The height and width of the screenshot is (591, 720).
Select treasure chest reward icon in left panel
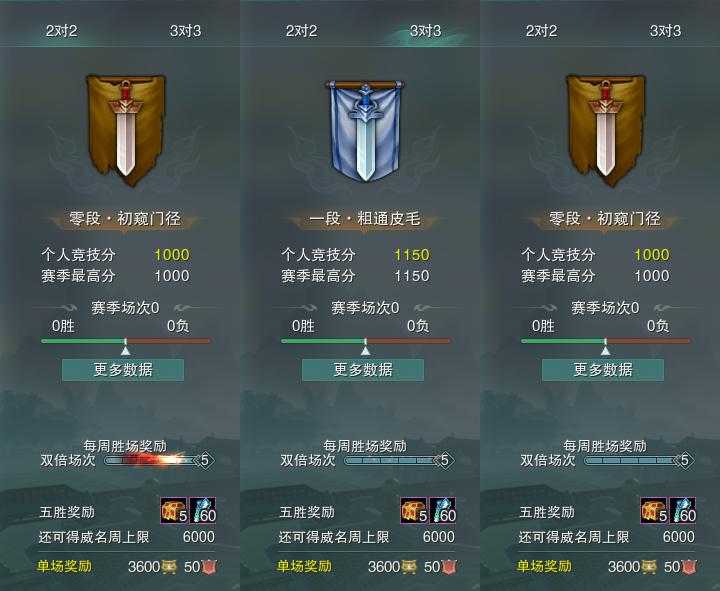(174, 510)
